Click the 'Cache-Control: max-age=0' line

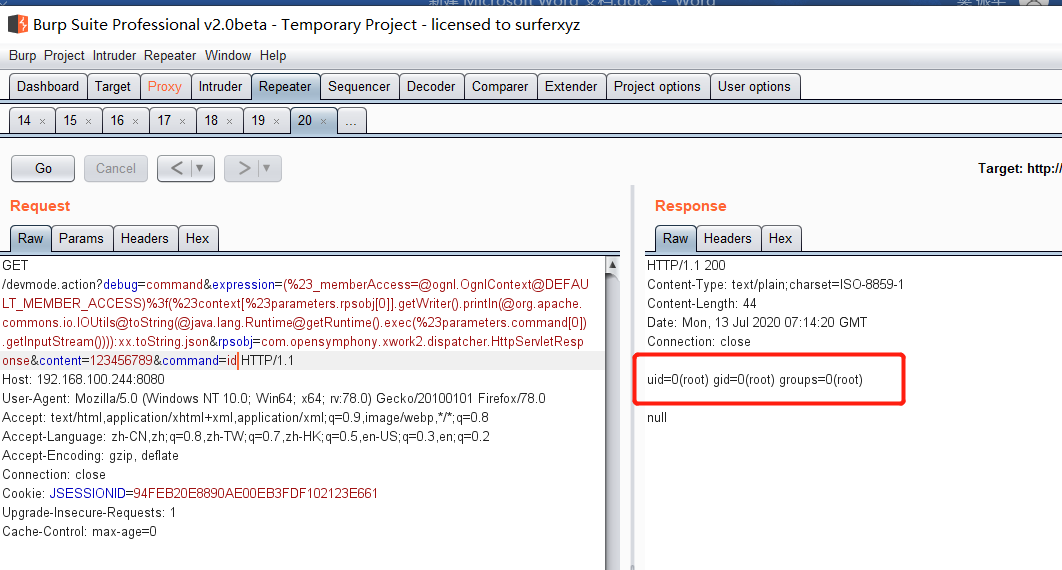79,532
